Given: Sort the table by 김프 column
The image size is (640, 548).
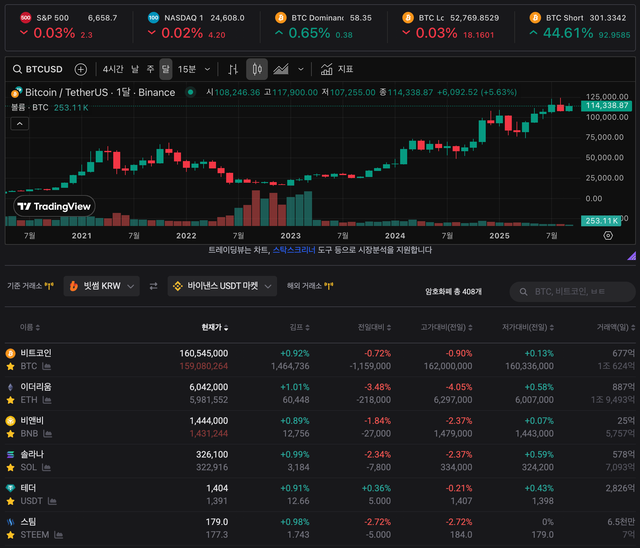Looking at the screenshot, I should [x=295, y=327].
